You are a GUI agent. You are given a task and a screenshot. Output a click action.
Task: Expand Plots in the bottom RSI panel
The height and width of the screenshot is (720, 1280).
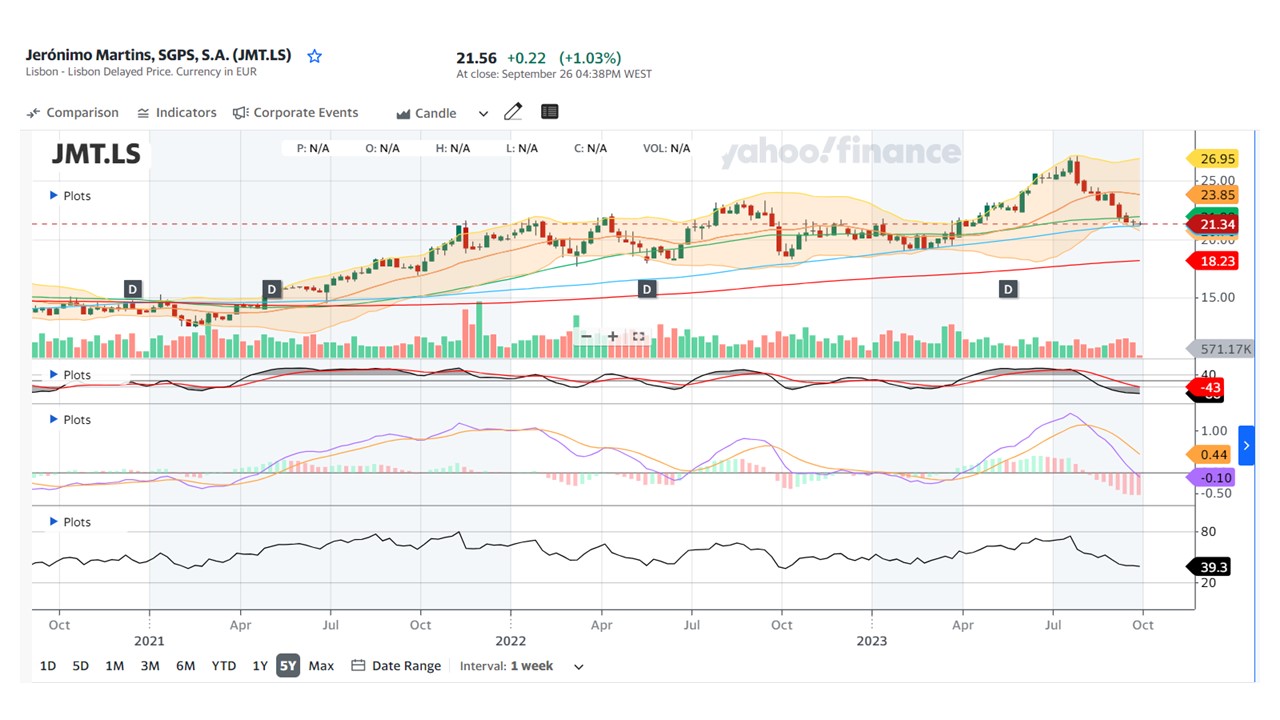pos(70,522)
